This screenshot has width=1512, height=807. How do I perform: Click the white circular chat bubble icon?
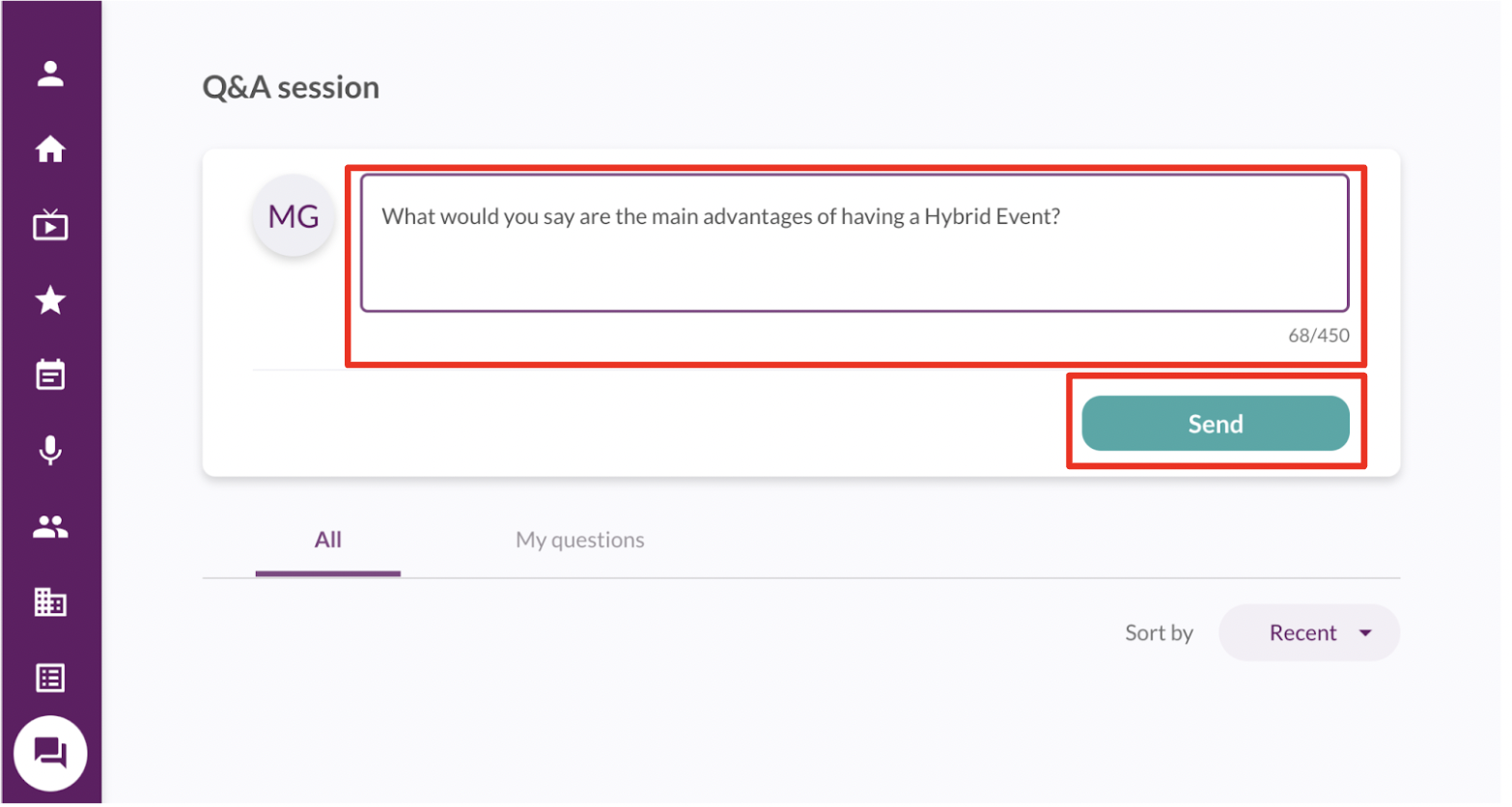tap(50, 754)
